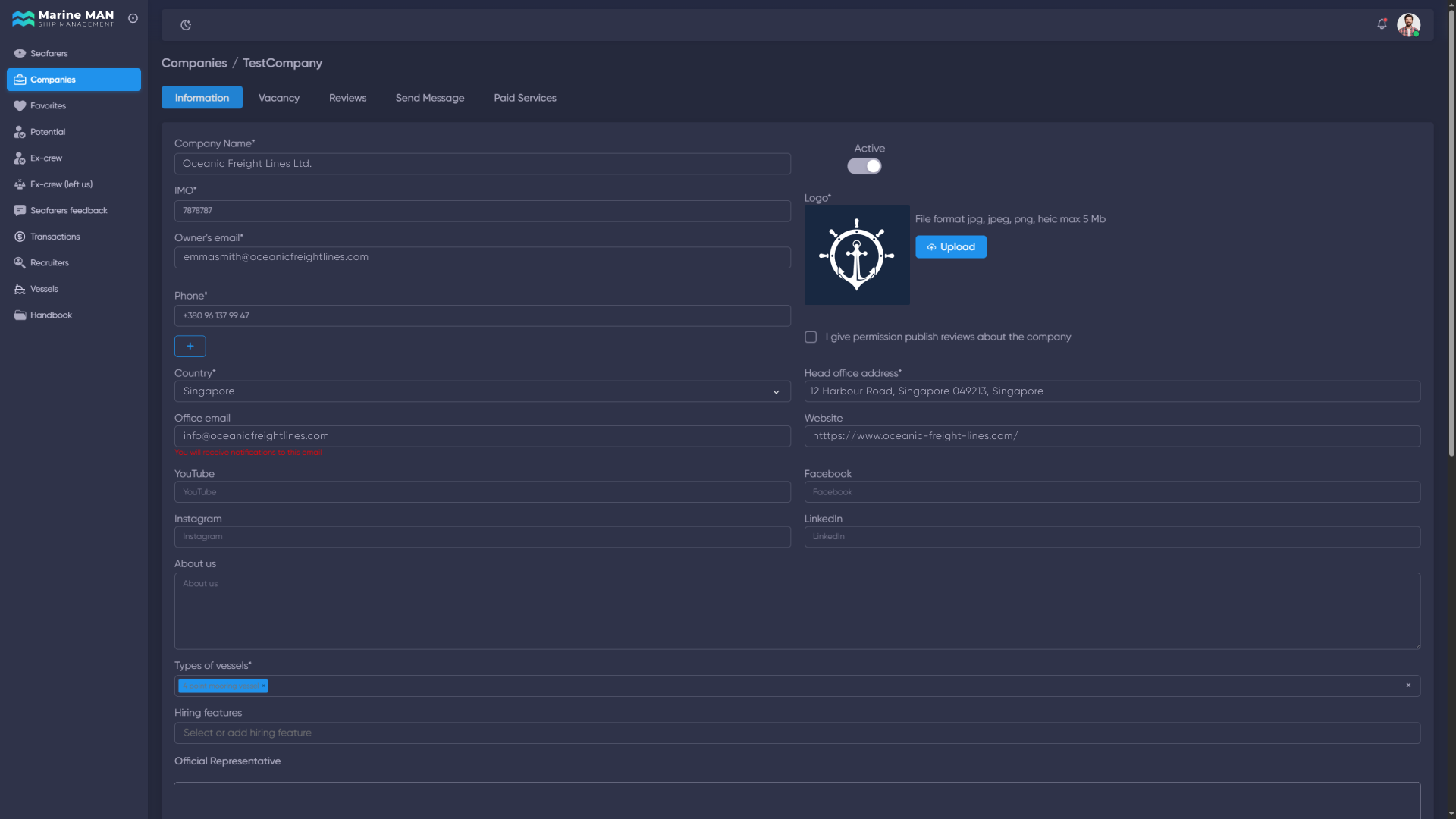This screenshot has height=819, width=1456.
Task: Click the IMO number field
Action: point(482,211)
